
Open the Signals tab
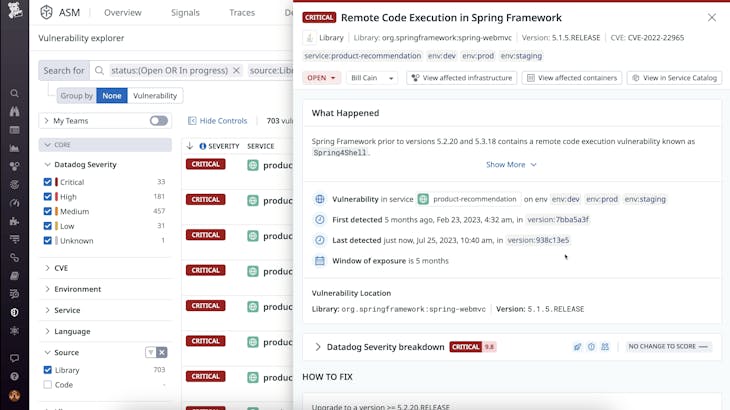pyautogui.click(x=185, y=13)
